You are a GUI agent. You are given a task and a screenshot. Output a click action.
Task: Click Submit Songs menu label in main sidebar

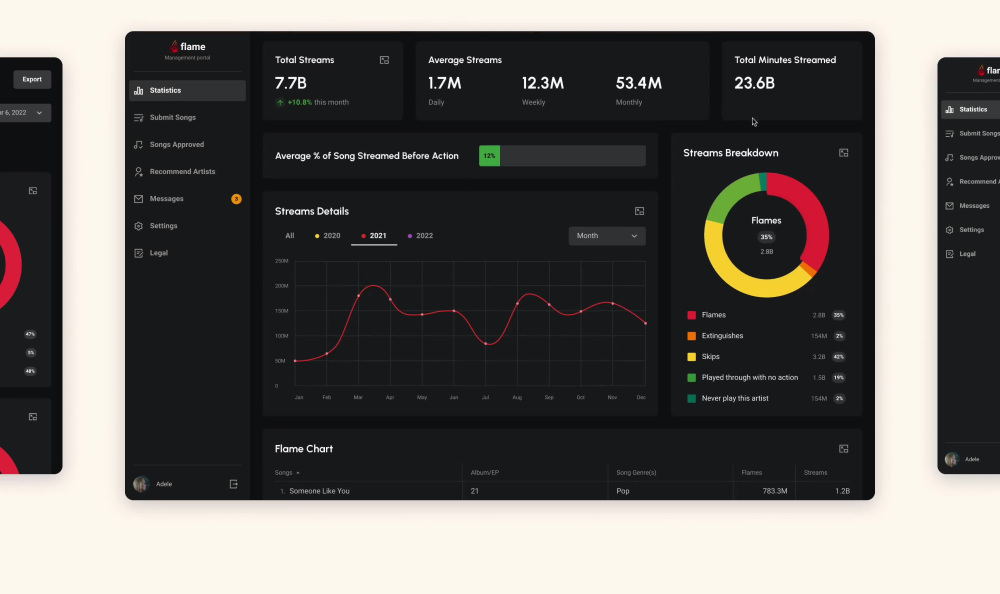pyautogui.click(x=173, y=117)
